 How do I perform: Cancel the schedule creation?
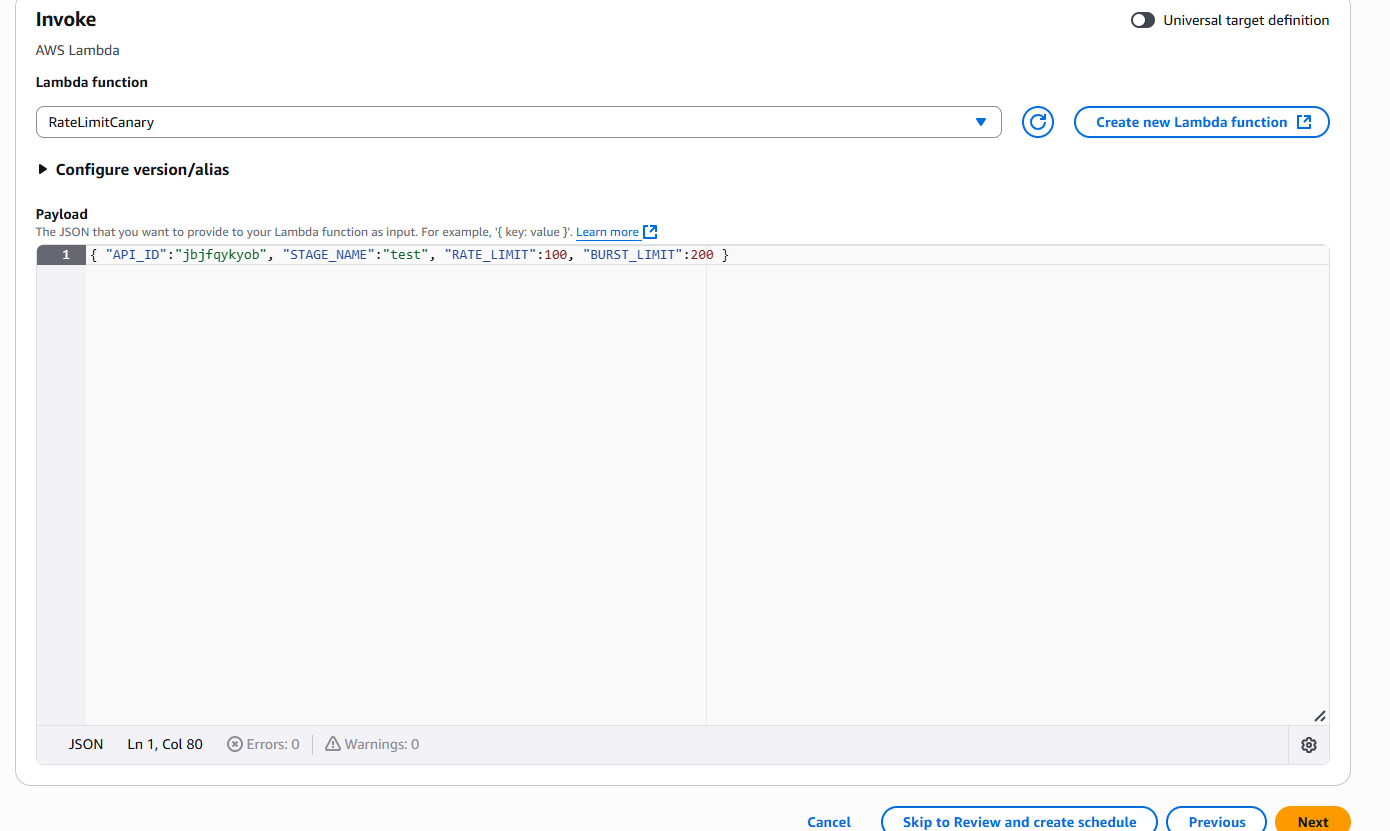pos(829,822)
